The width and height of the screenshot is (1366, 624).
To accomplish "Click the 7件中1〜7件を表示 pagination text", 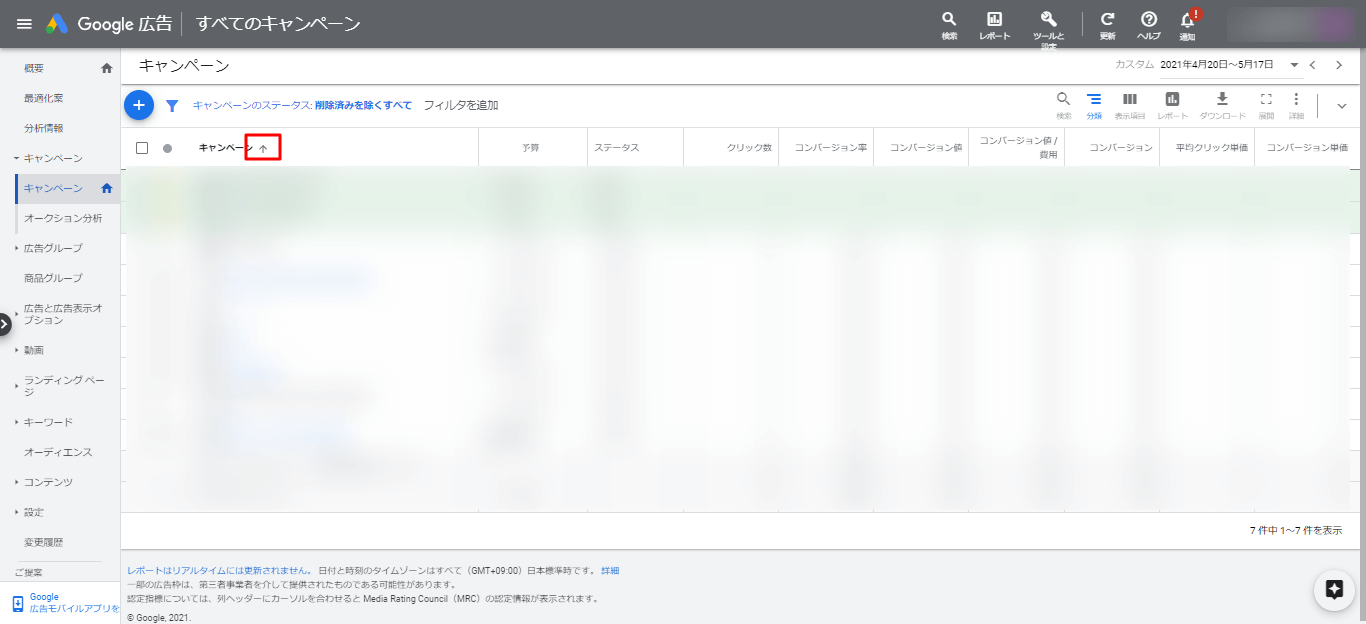I will [x=1296, y=530].
